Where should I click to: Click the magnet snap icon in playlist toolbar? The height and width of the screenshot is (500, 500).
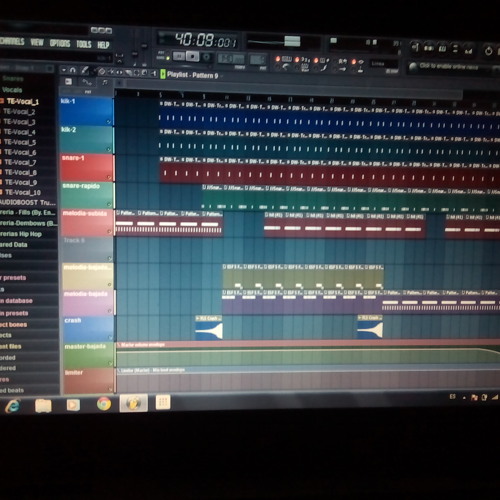(73, 70)
